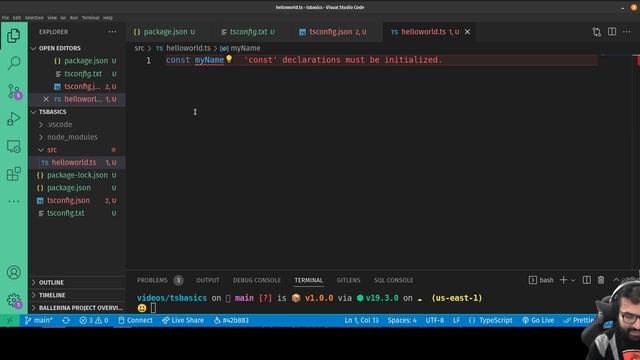The image size is (640, 360).
Task: Select the bash terminal indicator
Action: [541, 280]
